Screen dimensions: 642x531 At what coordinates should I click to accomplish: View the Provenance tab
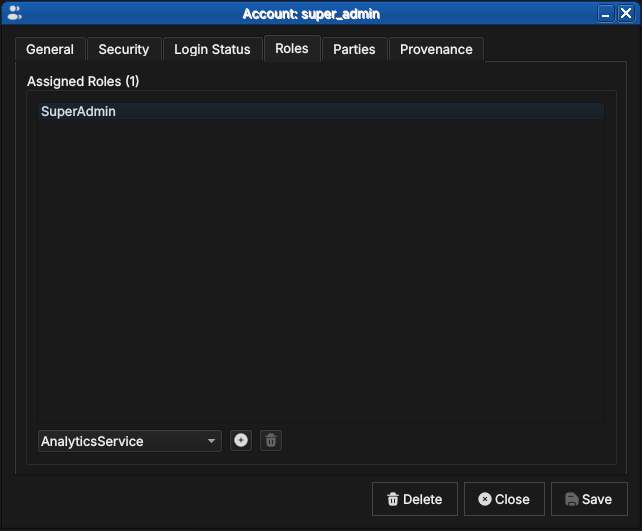pyautogui.click(x=436, y=49)
